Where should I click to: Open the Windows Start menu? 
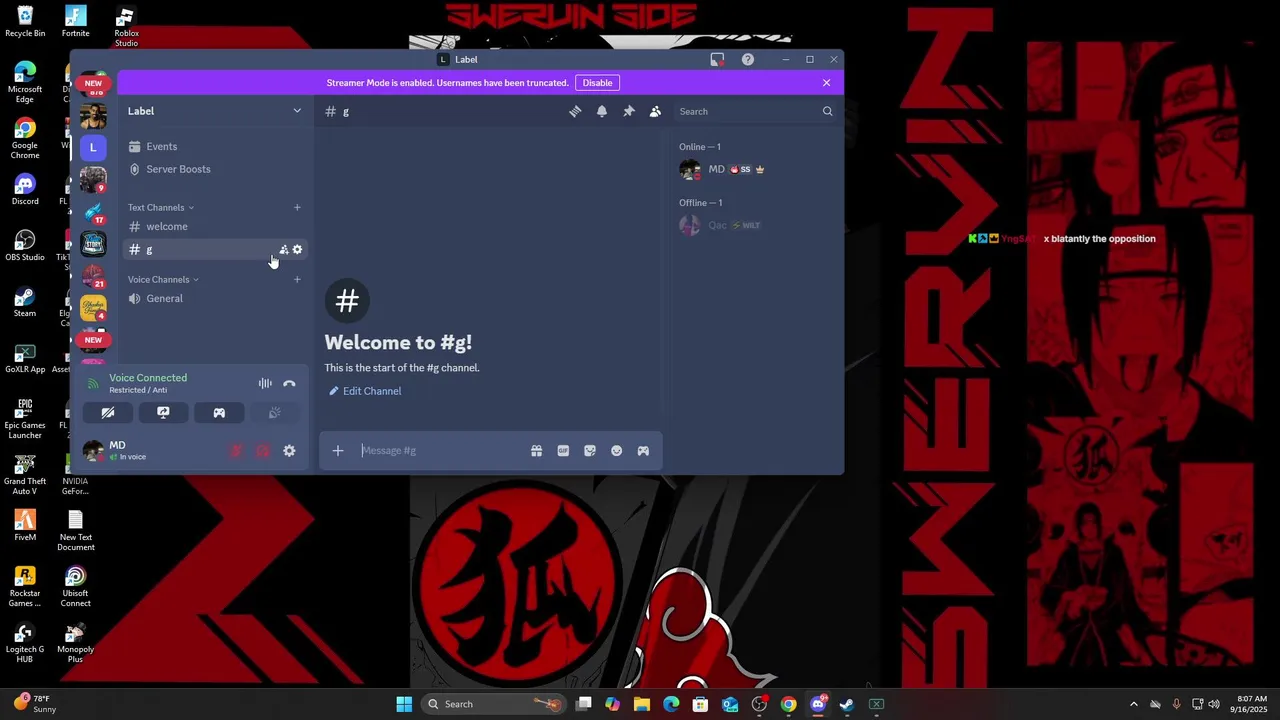tap(404, 704)
